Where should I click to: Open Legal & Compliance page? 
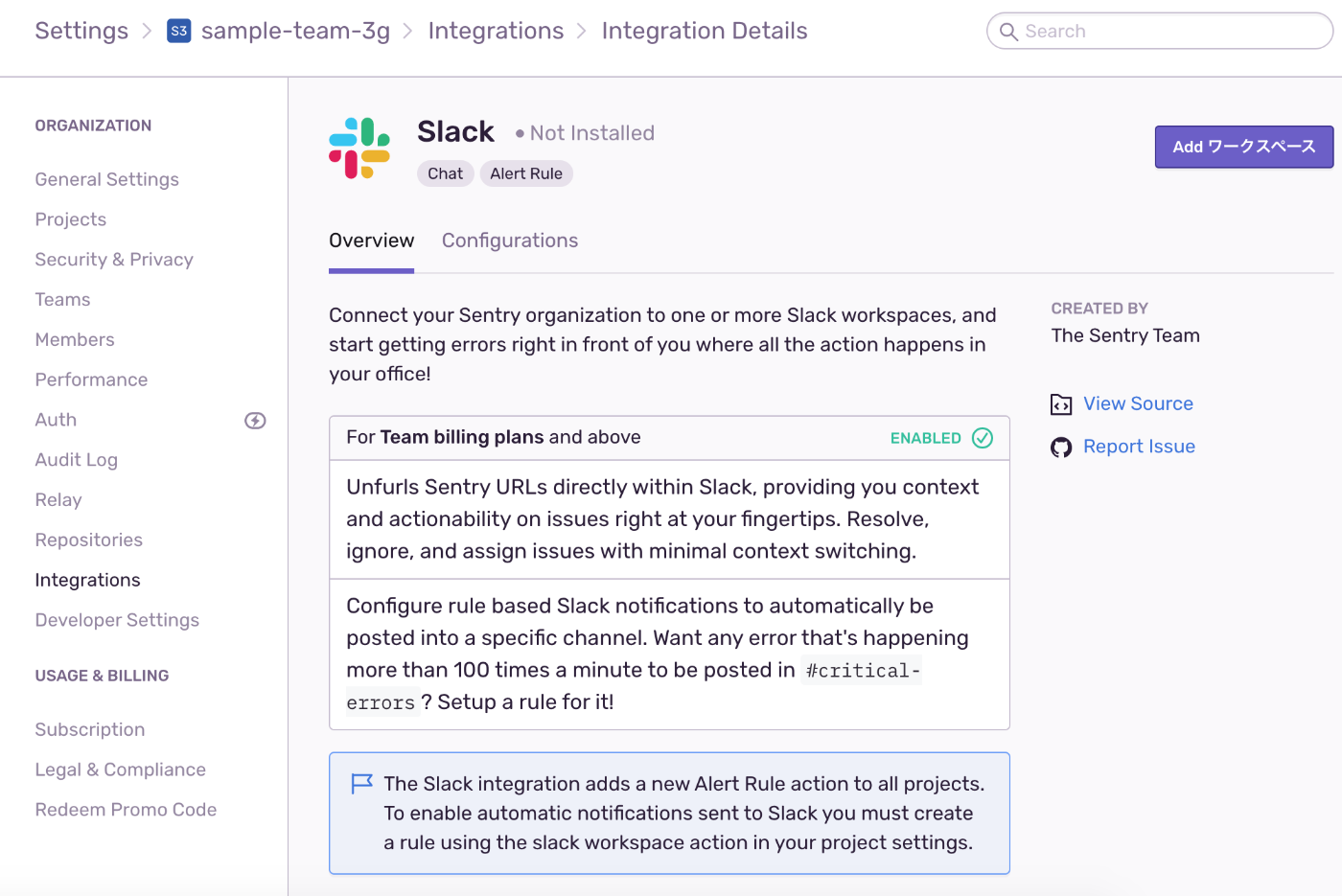pos(121,770)
